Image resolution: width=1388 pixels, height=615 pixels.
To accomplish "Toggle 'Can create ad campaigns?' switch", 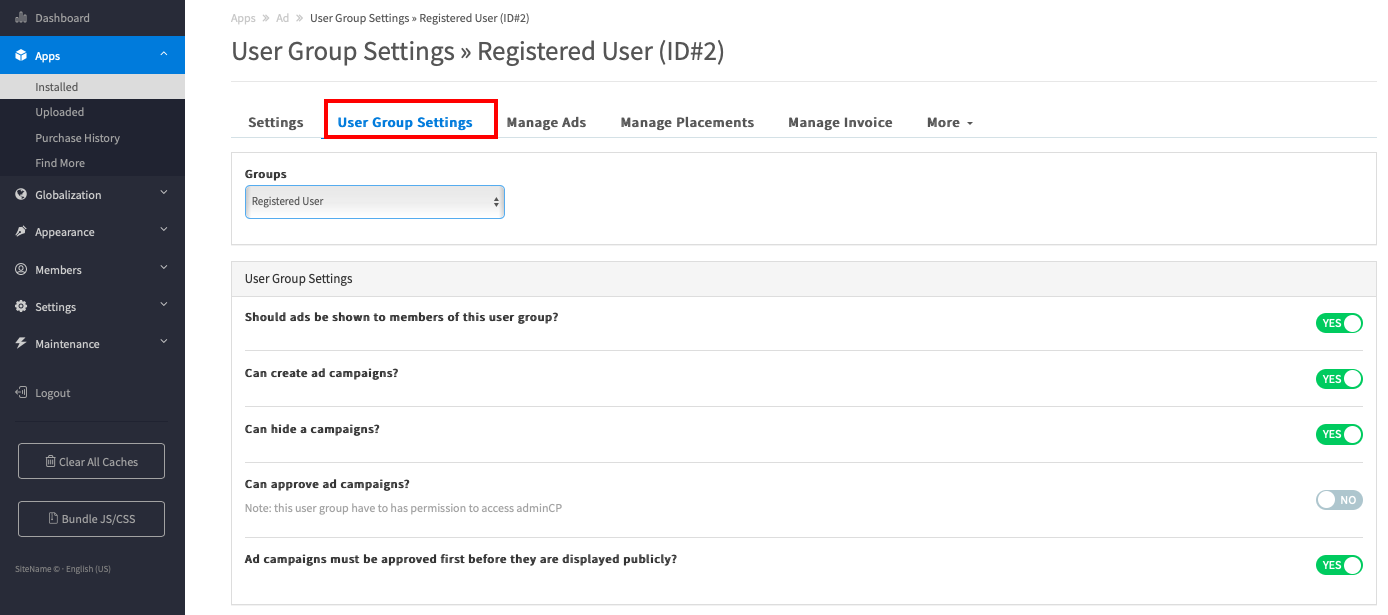I will (x=1339, y=379).
